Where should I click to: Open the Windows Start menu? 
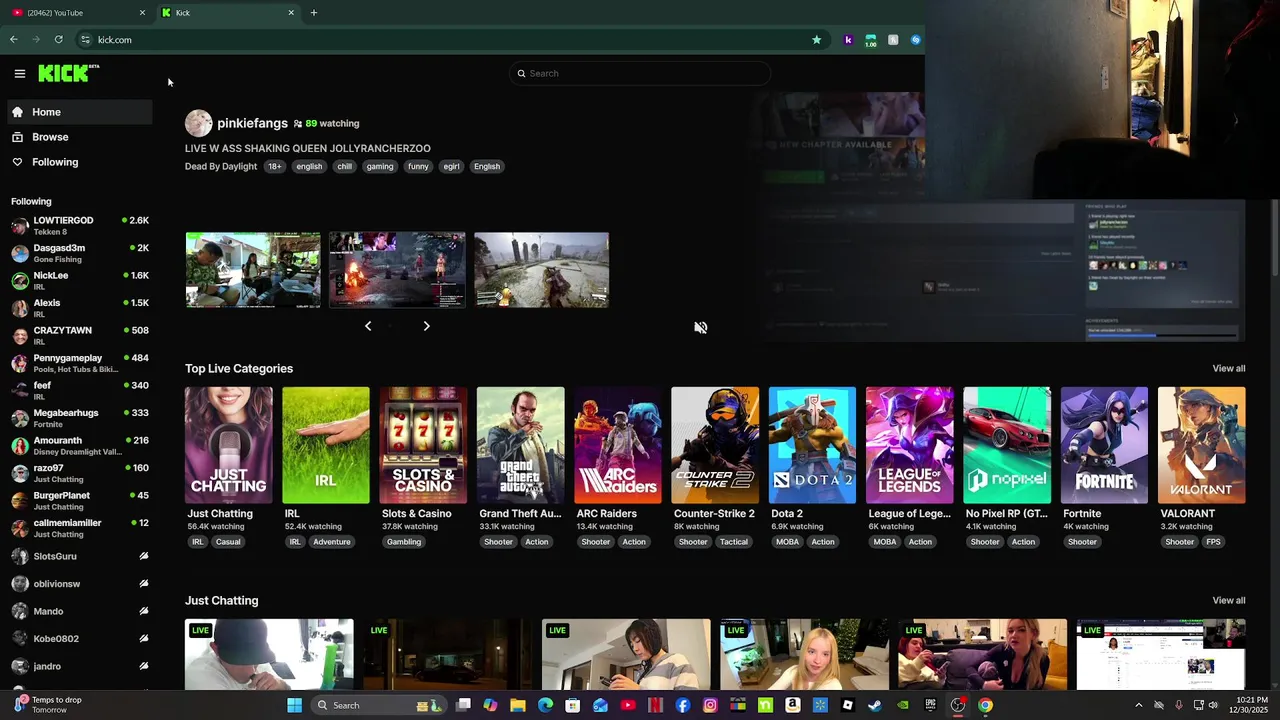(x=294, y=705)
